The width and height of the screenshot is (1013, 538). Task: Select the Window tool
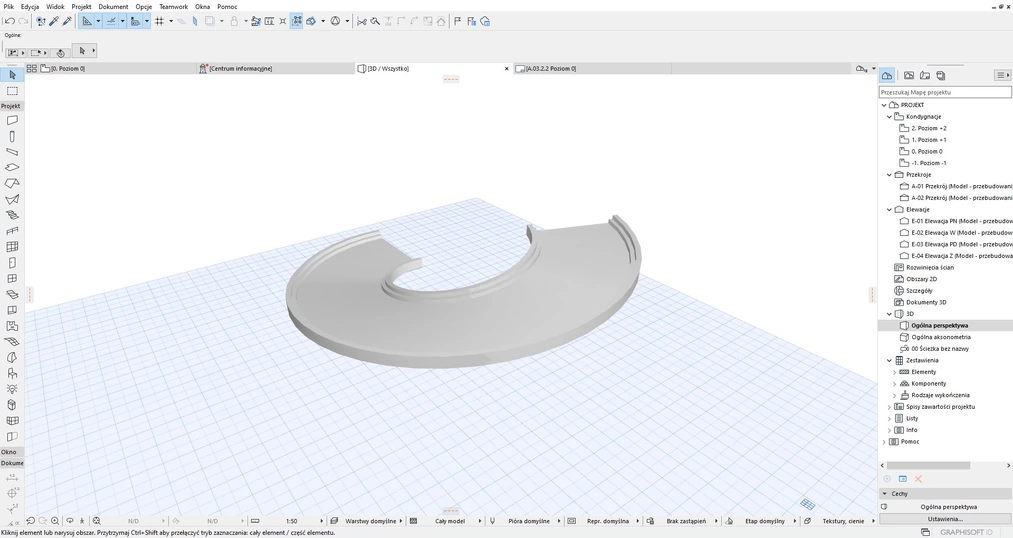point(12,278)
